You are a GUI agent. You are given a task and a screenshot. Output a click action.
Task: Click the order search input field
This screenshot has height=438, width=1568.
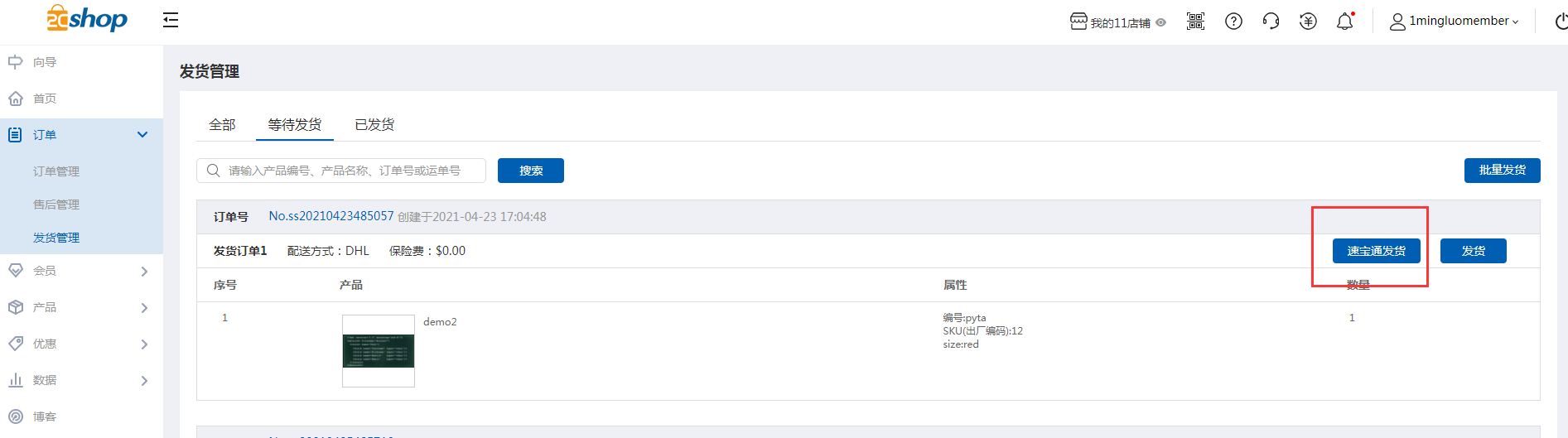[348, 171]
